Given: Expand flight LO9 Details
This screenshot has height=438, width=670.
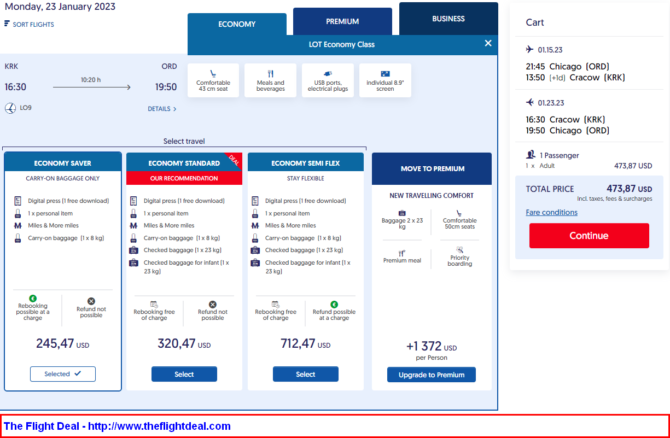Looking at the screenshot, I should coord(162,109).
